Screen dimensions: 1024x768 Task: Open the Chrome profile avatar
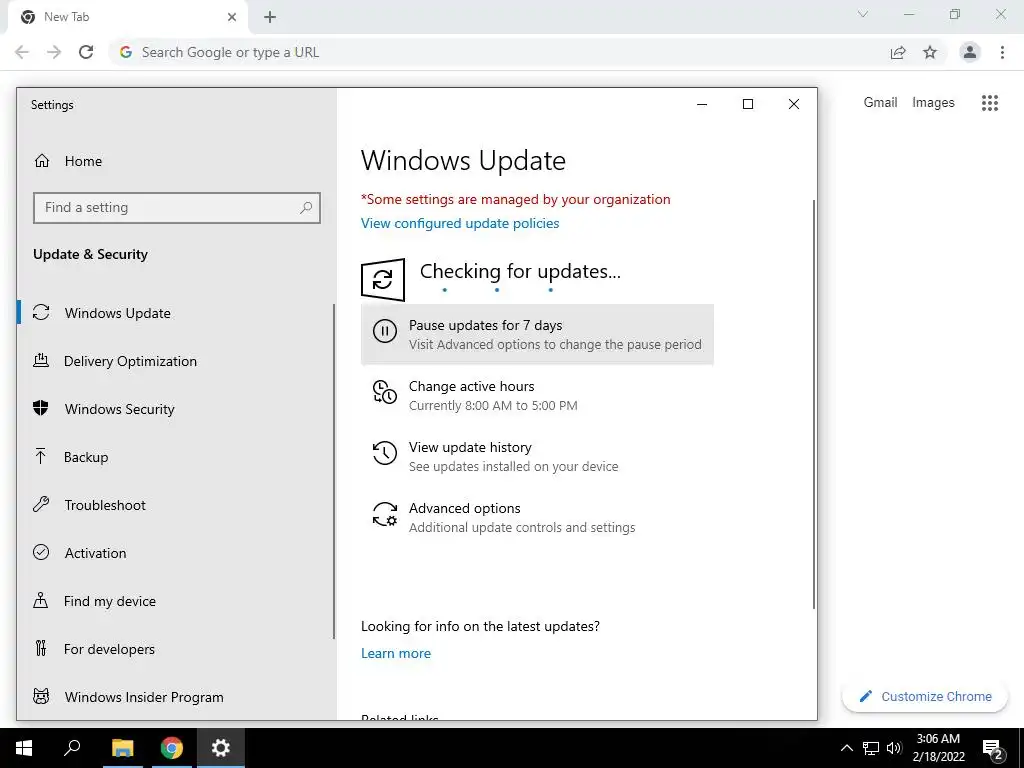point(970,52)
